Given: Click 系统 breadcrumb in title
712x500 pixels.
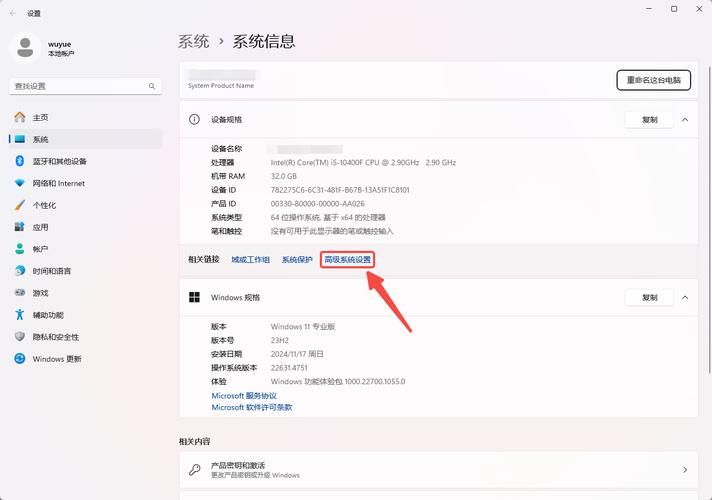Looking at the screenshot, I should click(193, 41).
